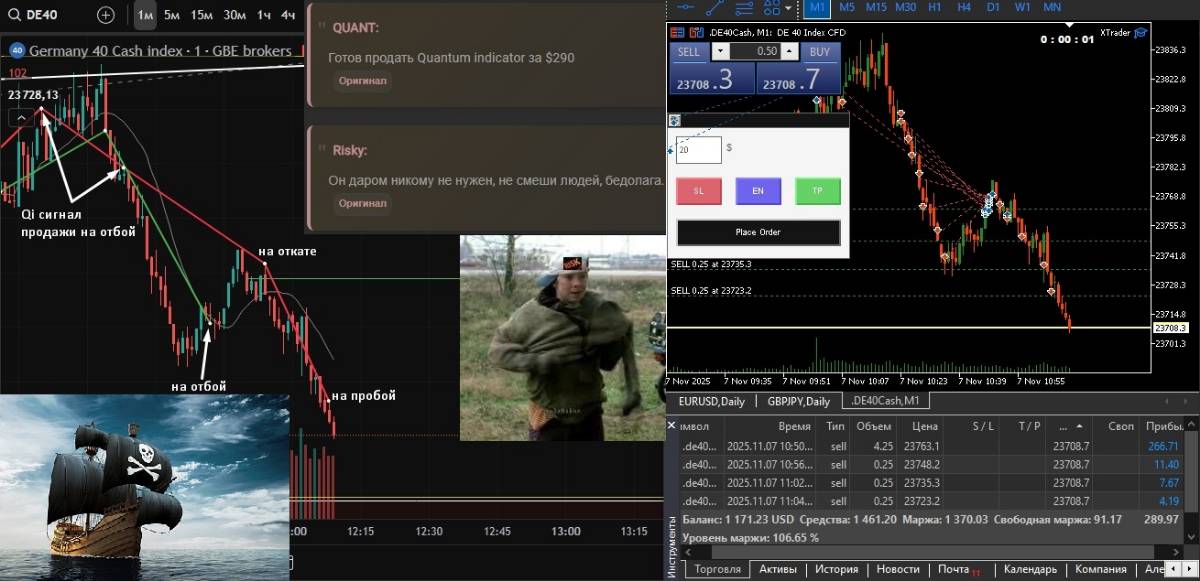Click the trendline drawing tool in MetaTrader toolbar
This screenshot has height=581, width=1200.
[715, 7]
